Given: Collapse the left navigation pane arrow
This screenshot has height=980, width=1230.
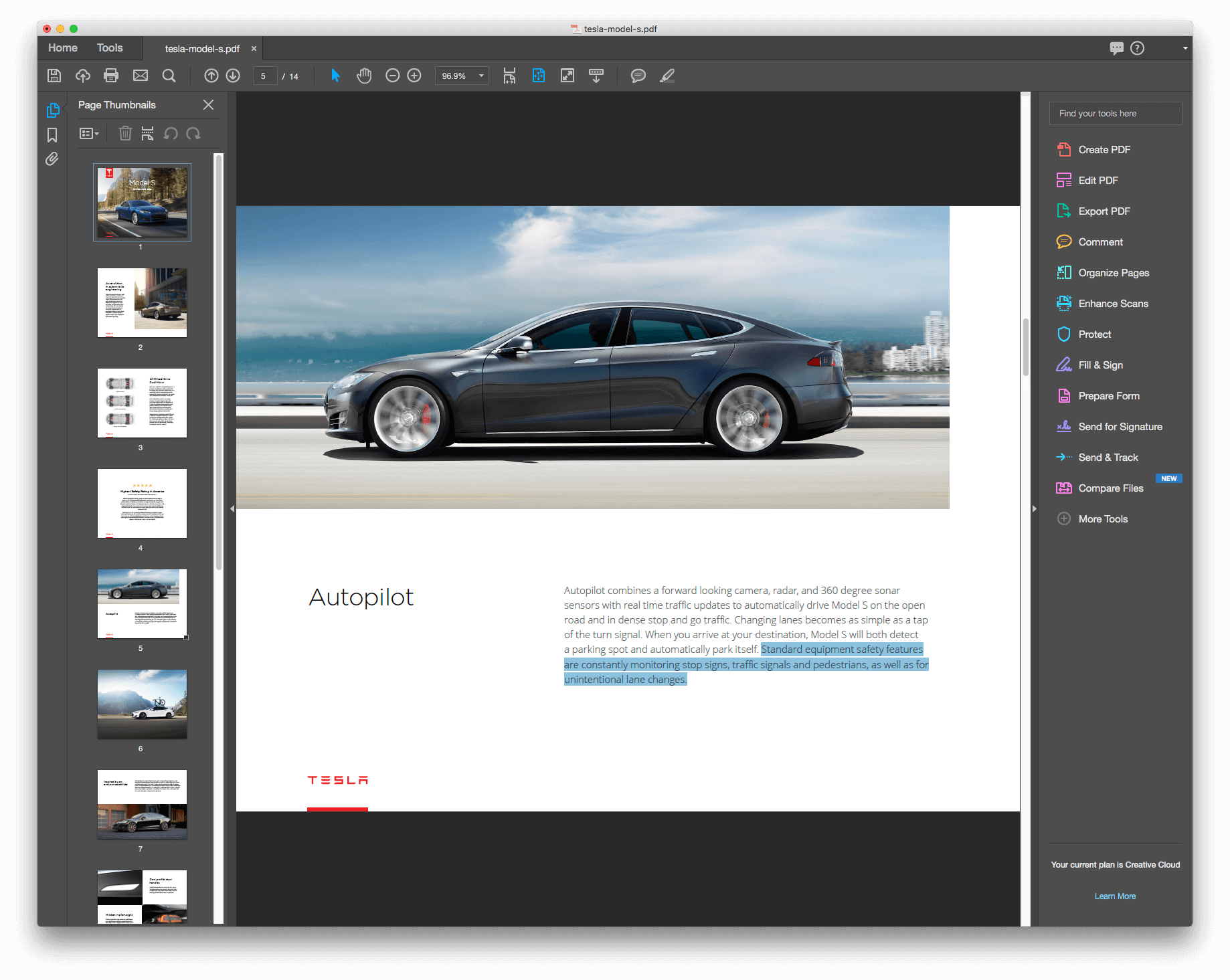Looking at the screenshot, I should click(x=232, y=509).
